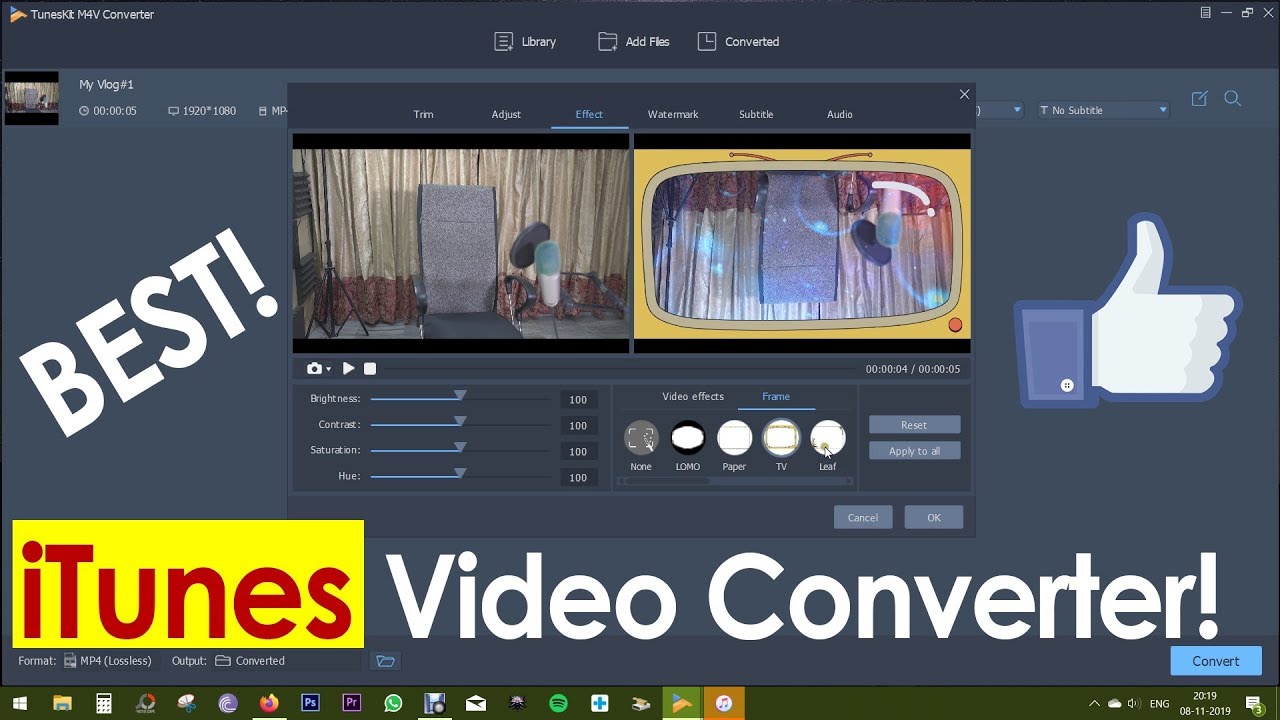Switch to the Video effects sub-tab
This screenshot has height=720, width=1280.
693,397
